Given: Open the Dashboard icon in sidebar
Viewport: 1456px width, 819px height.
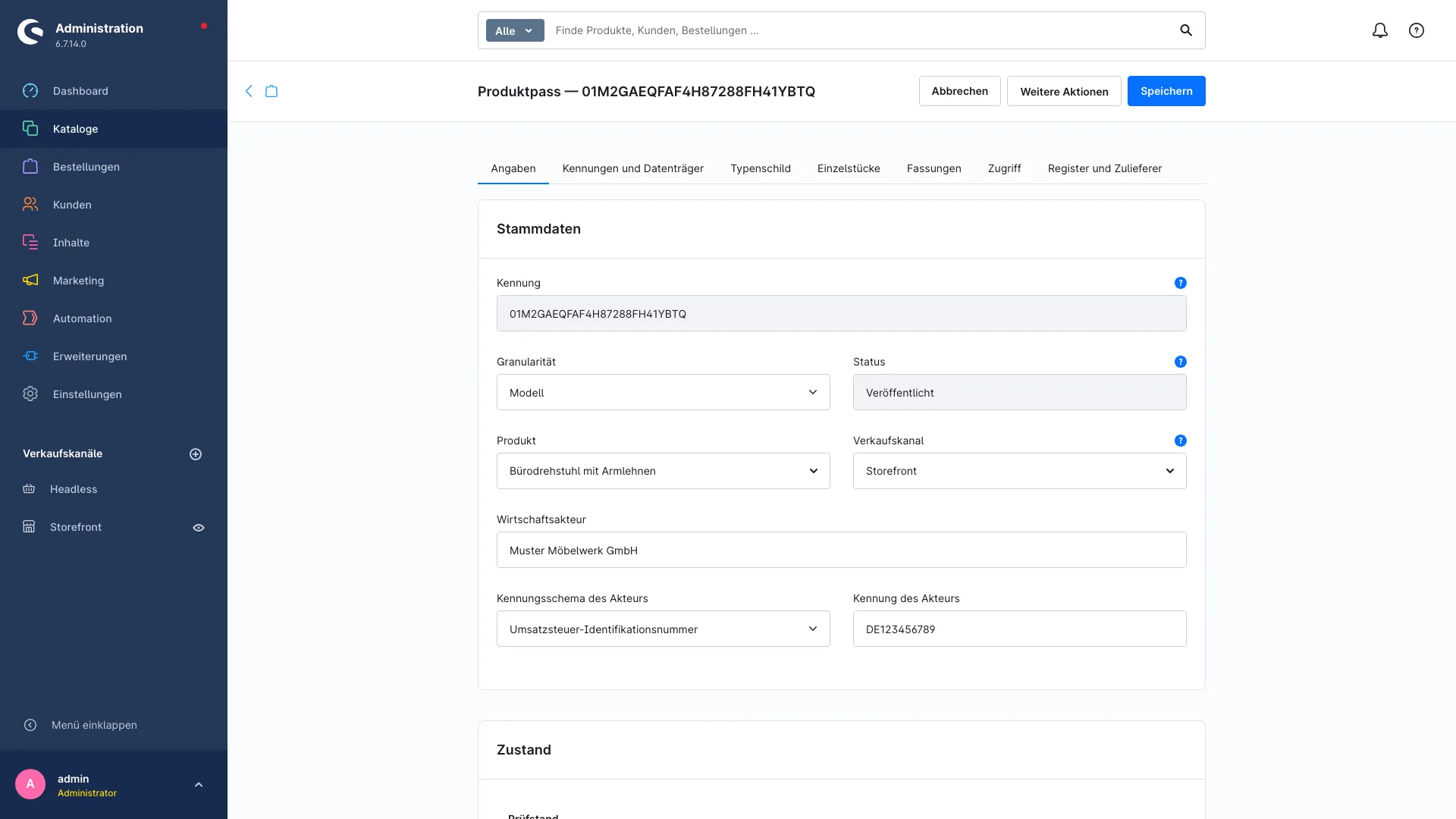Looking at the screenshot, I should point(30,91).
